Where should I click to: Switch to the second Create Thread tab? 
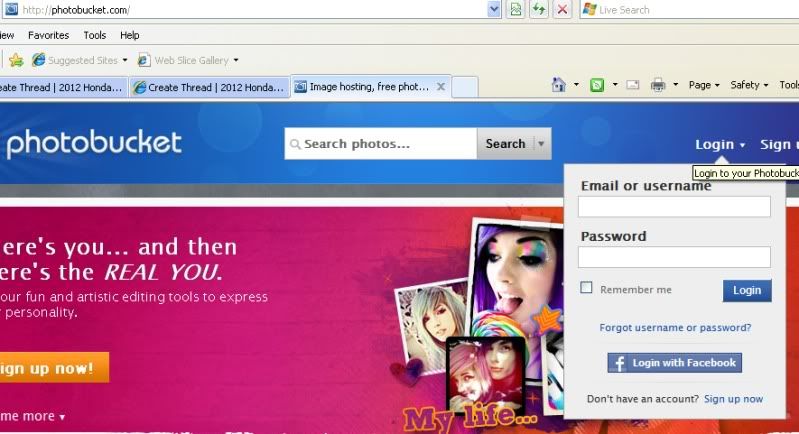click(x=209, y=87)
